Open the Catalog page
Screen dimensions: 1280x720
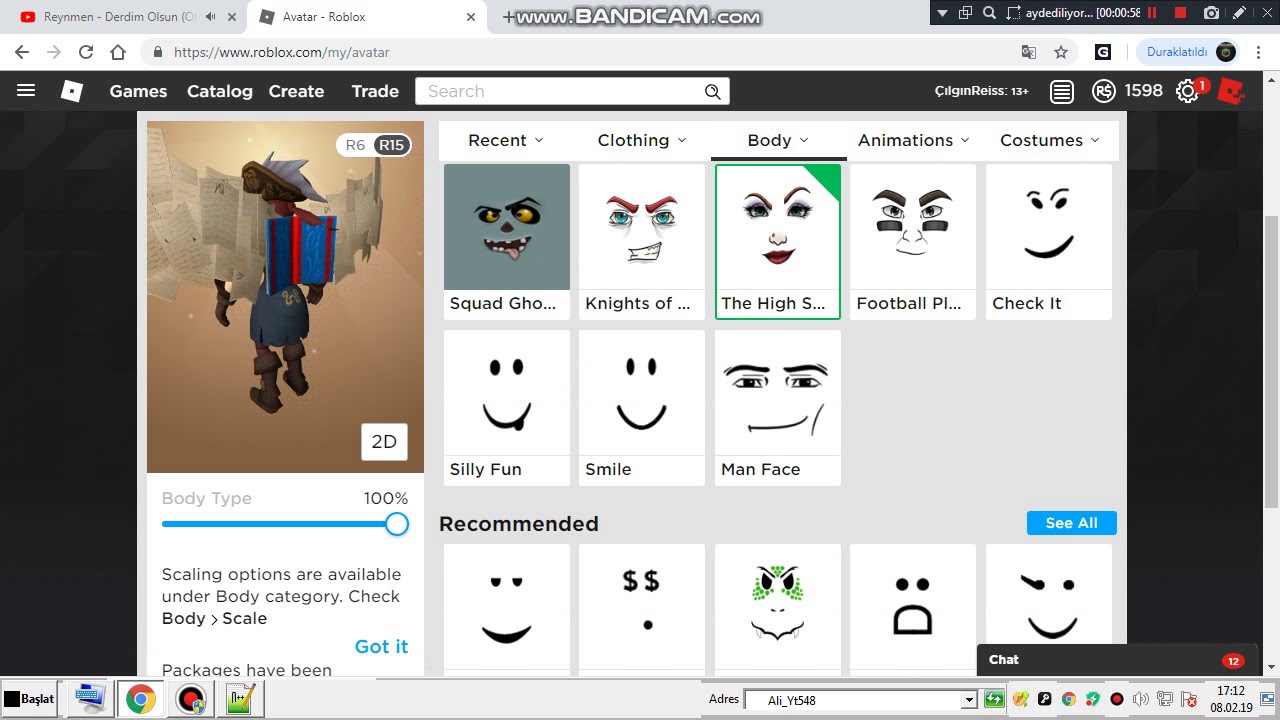click(220, 91)
